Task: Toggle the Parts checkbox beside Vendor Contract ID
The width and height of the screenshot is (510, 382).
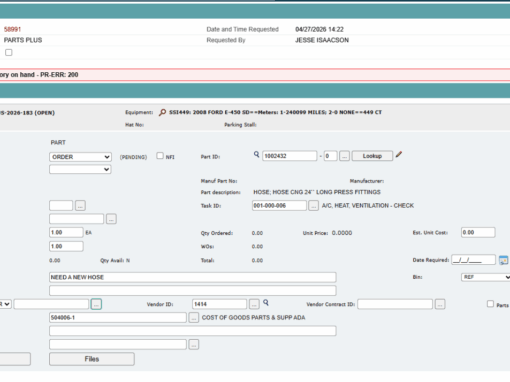Action: point(490,304)
